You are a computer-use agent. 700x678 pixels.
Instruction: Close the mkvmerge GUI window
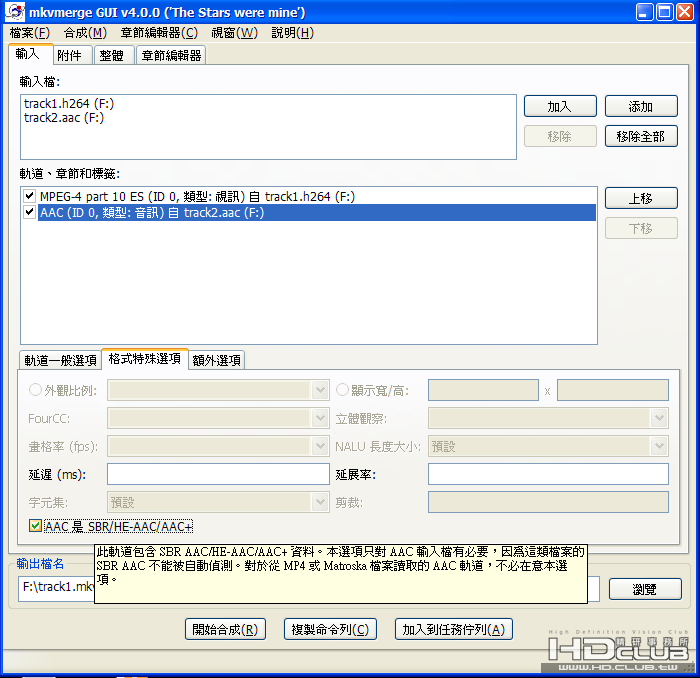pos(684,12)
